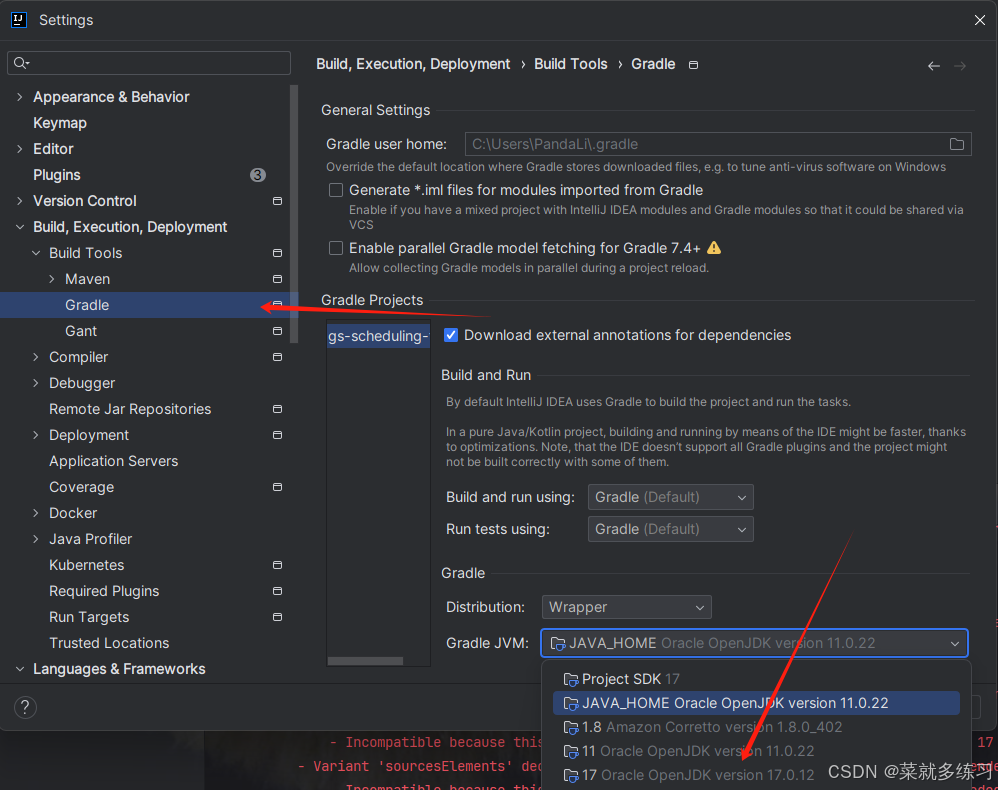
Task: Enable parallel Gradle model fetching checkbox
Action: pyautogui.click(x=335, y=248)
